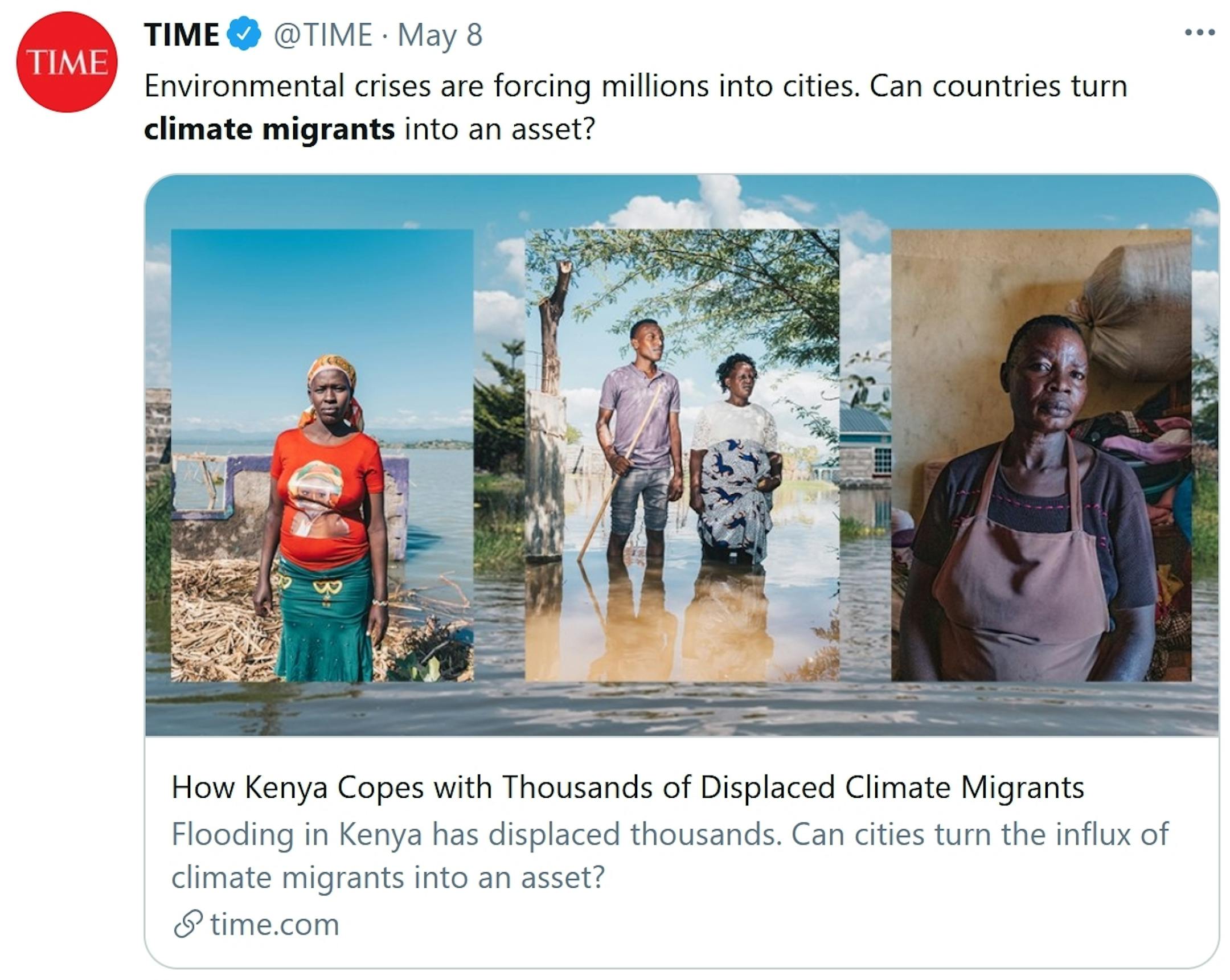
Task: Click the @TIME handle
Action: point(323,35)
